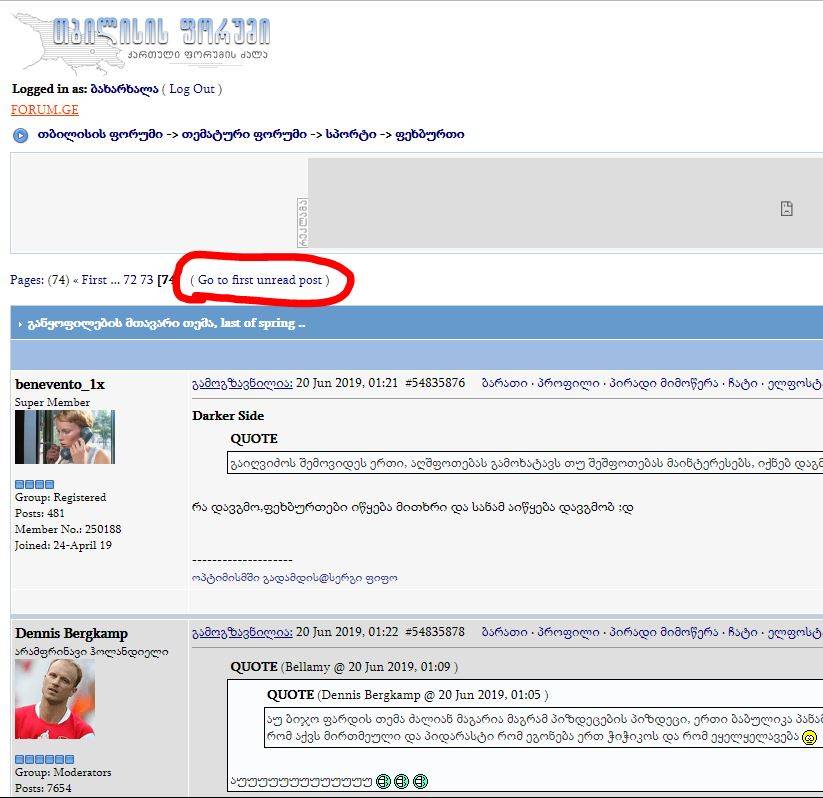Click გამოგზავნილია link on 01:22 post

click(x=242, y=632)
